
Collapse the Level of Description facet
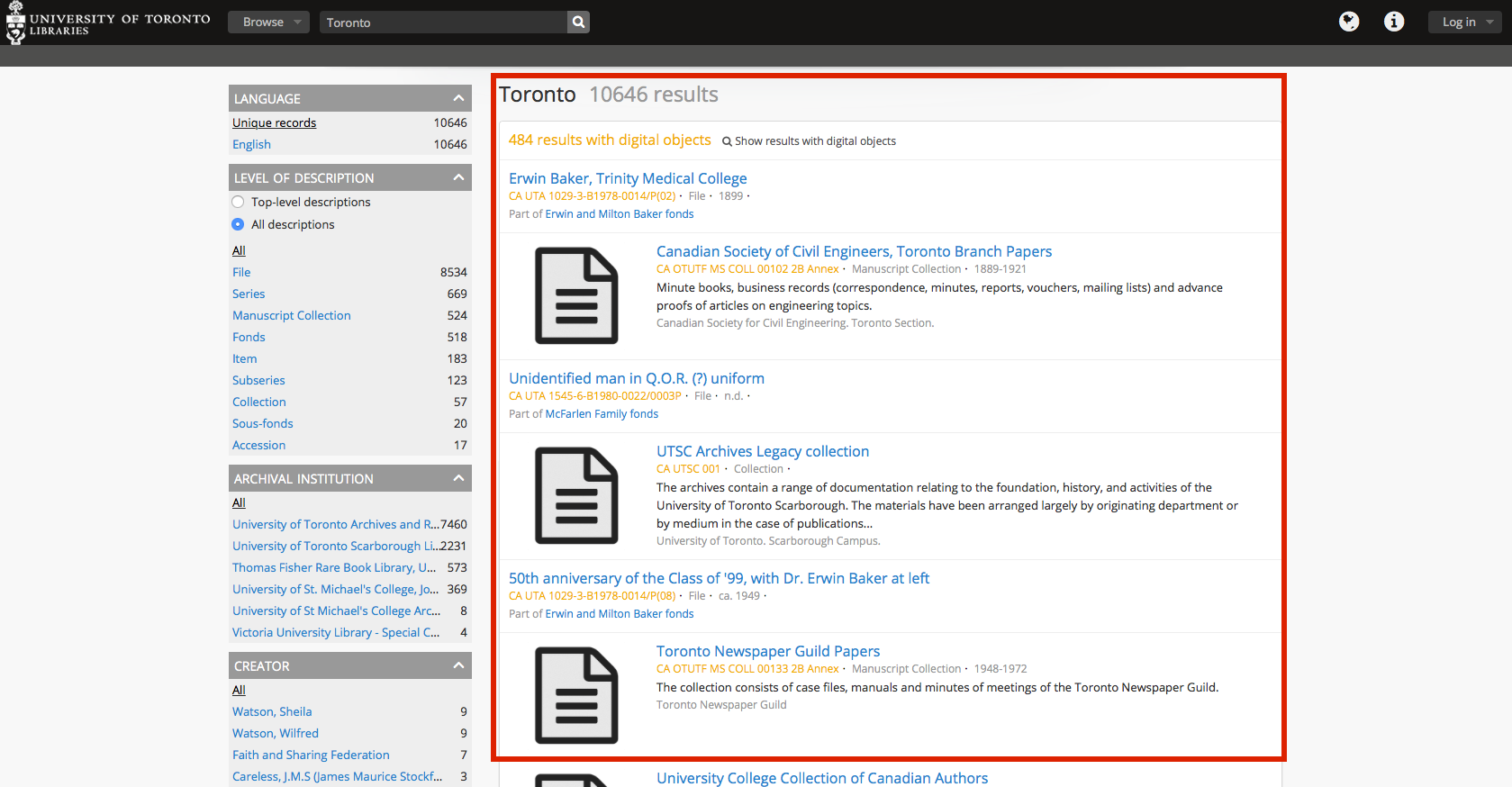coord(458,177)
